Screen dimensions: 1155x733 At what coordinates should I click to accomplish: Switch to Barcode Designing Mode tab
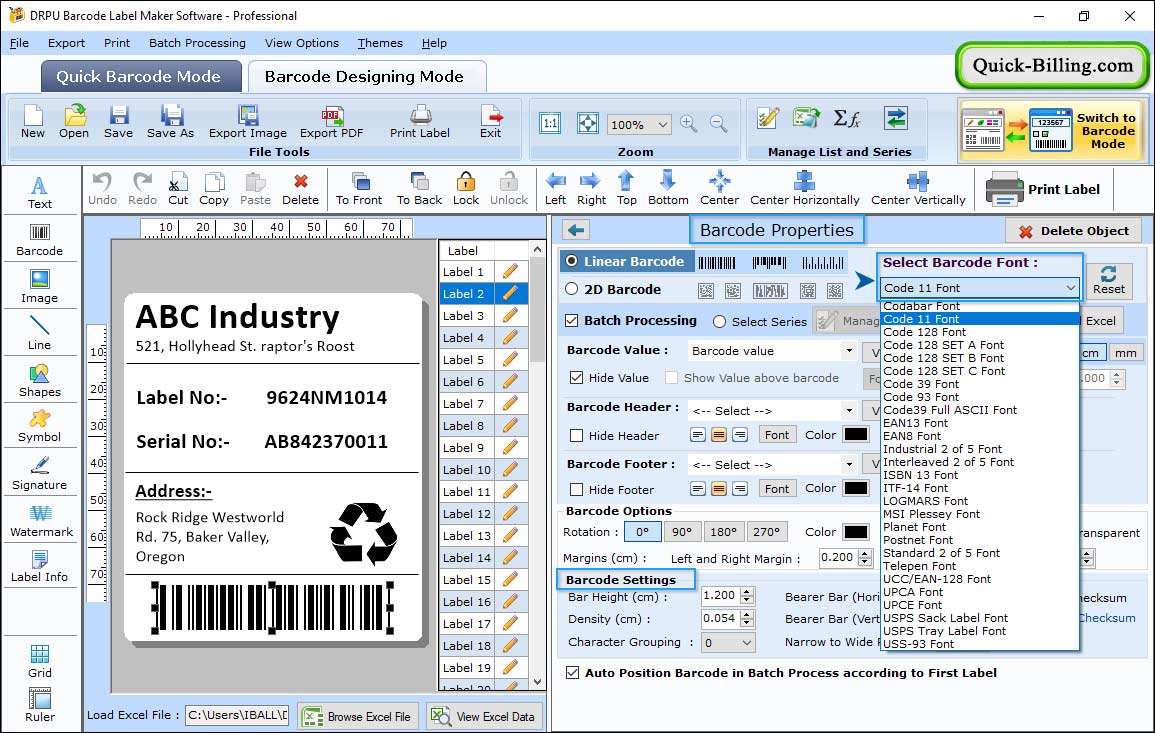pos(366,77)
